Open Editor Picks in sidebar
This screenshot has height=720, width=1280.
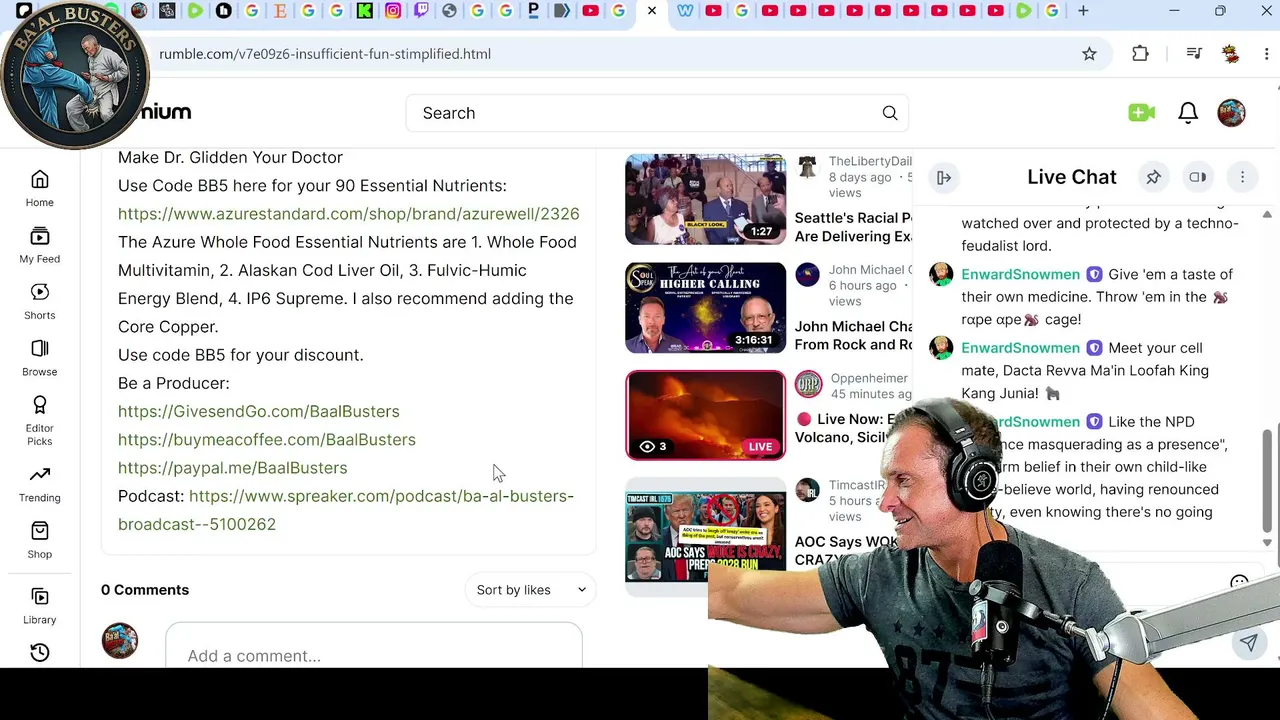point(40,419)
